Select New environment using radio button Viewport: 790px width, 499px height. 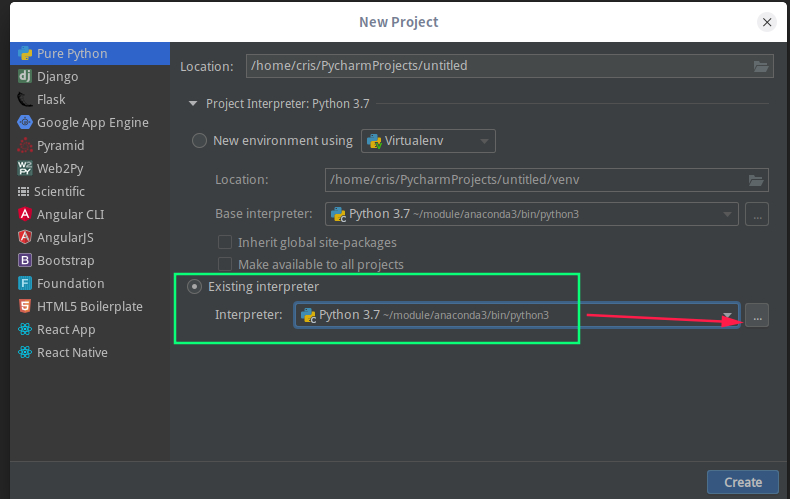pos(200,141)
